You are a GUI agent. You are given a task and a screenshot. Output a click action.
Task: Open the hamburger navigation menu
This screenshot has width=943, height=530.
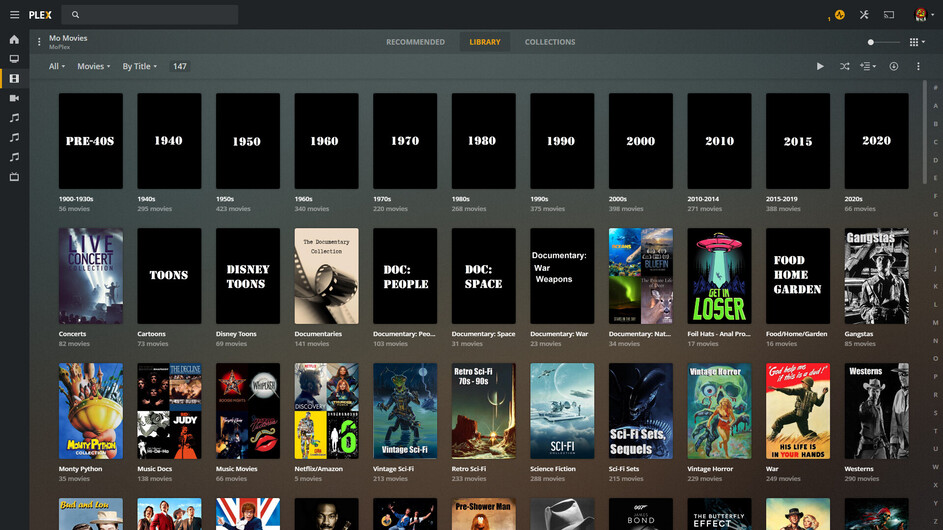[14, 15]
